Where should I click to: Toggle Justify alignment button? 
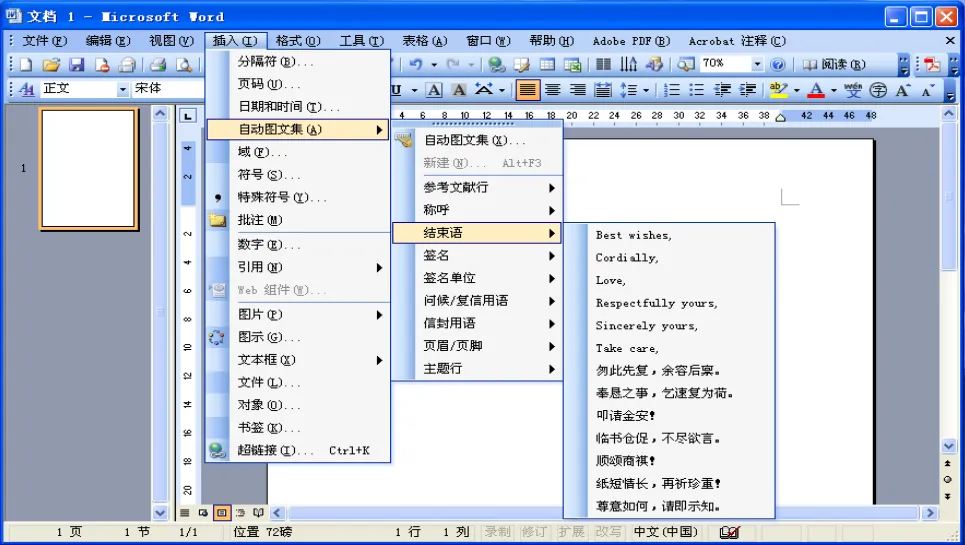click(x=527, y=90)
